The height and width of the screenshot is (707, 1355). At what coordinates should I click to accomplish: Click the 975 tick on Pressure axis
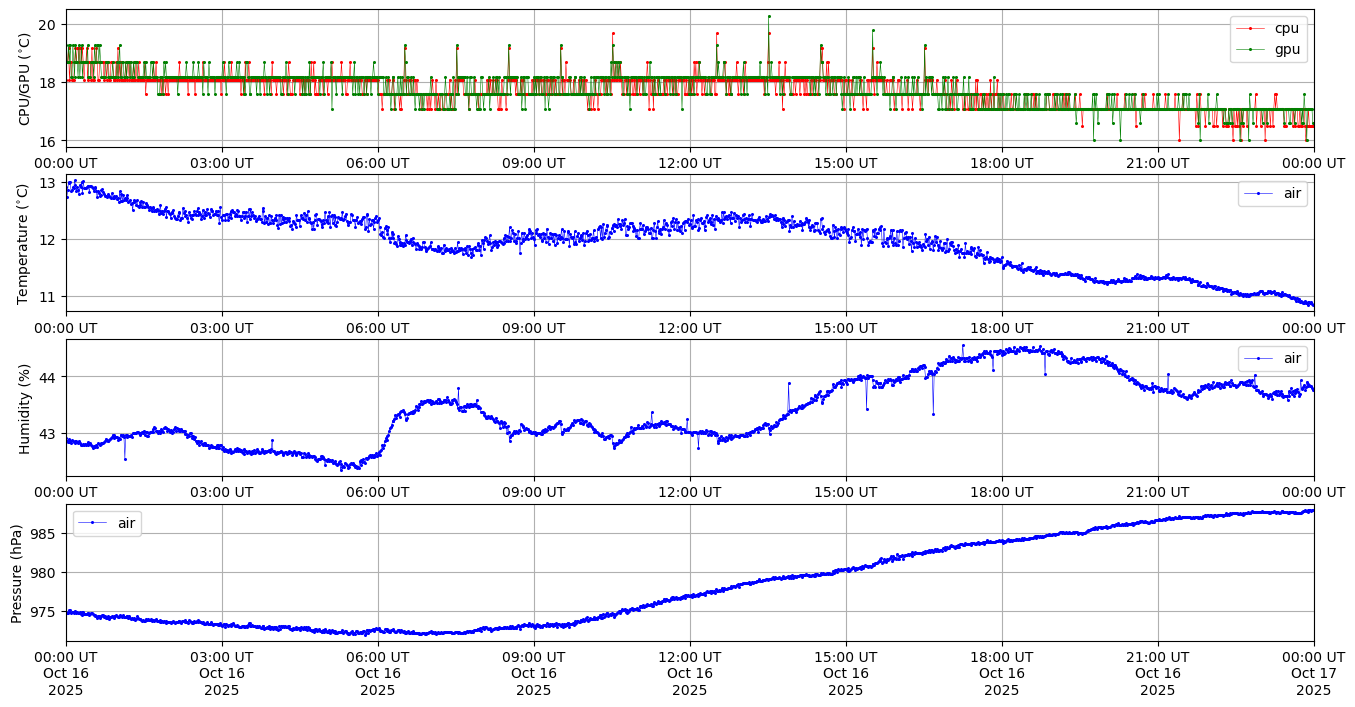tap(44, 611)
